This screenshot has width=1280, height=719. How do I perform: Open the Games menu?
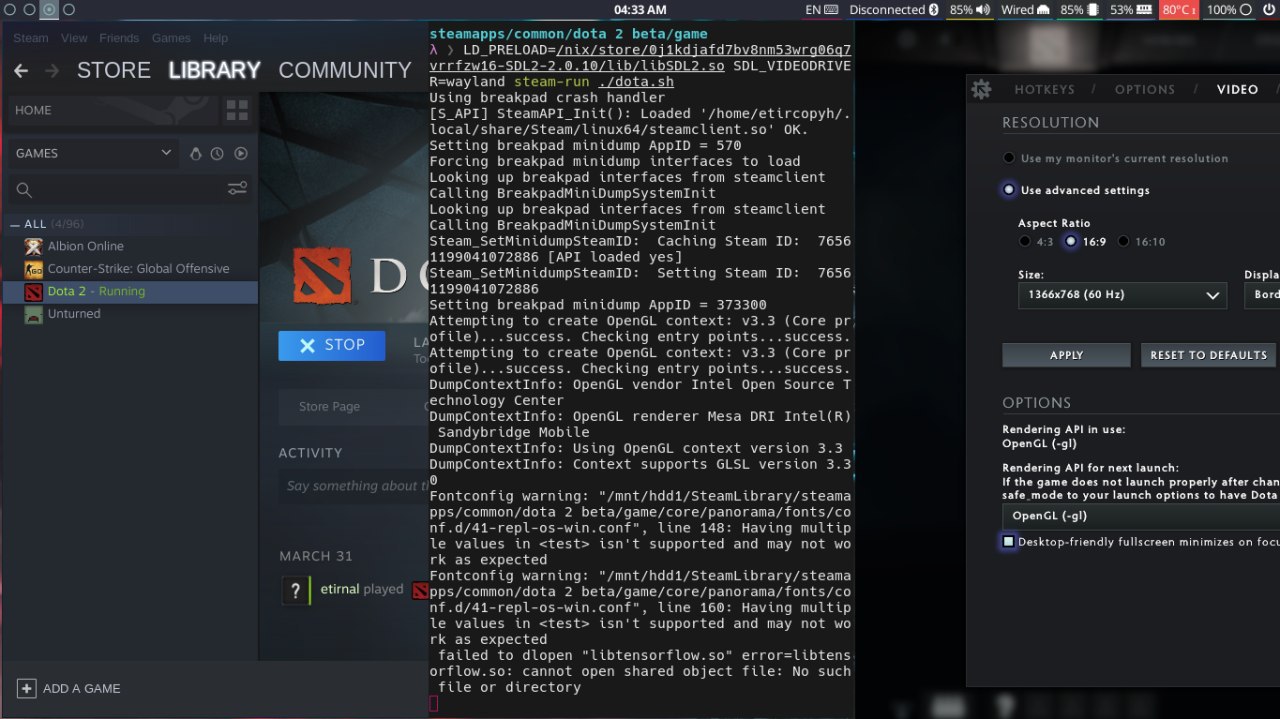[x=171, y=38]
